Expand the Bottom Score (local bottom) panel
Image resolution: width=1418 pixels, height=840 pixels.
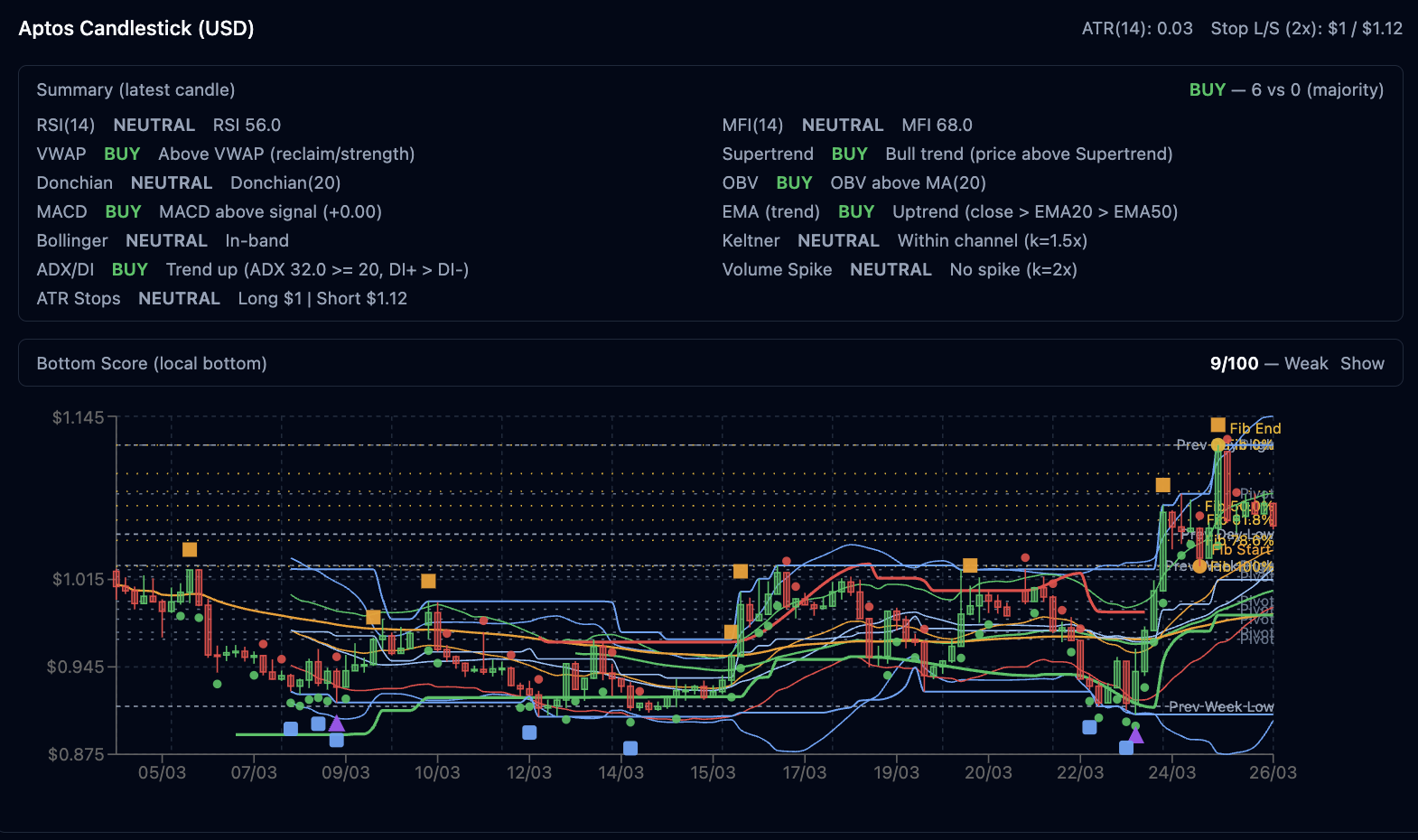pos(152,363)
